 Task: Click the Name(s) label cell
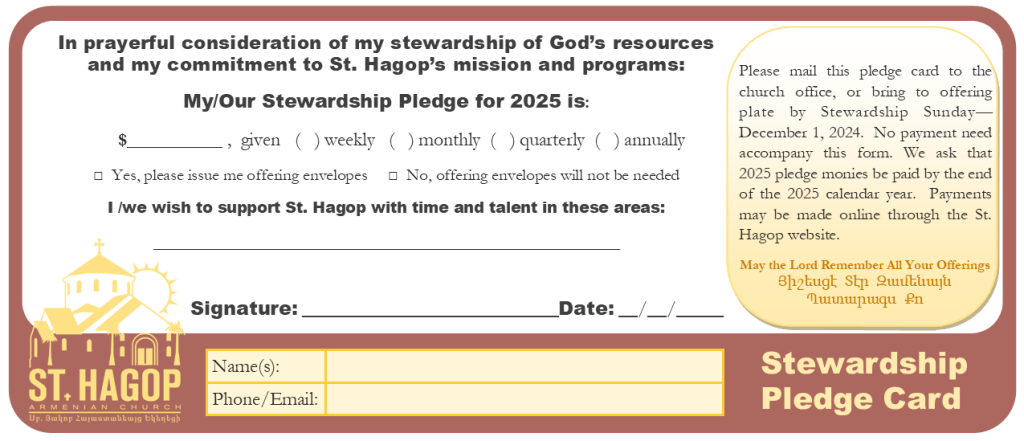(x=265, y=366)
